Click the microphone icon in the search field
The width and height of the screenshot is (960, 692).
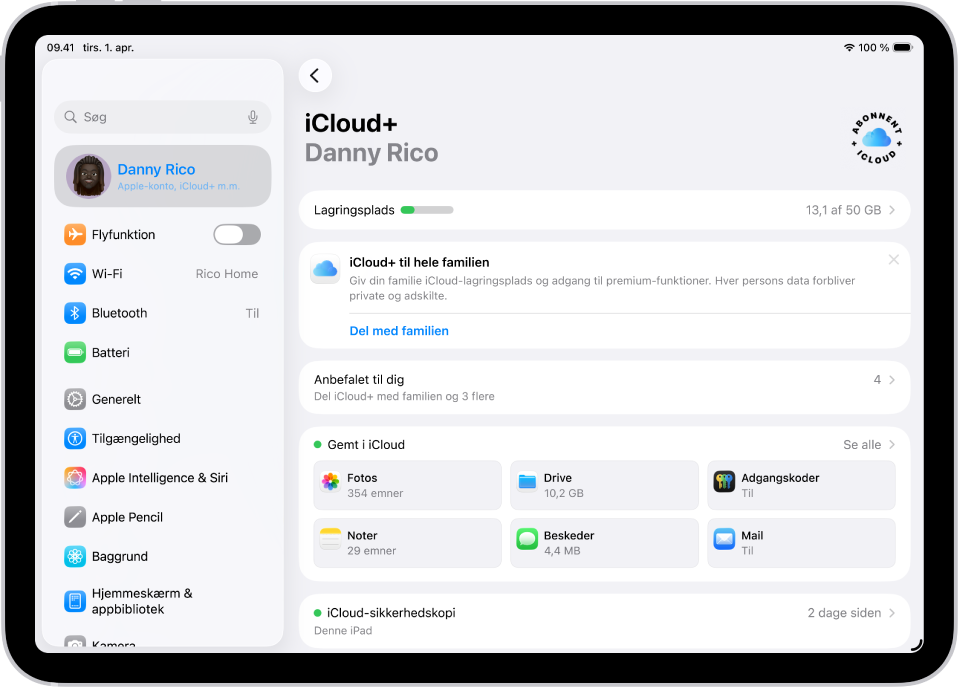[253, 116]
